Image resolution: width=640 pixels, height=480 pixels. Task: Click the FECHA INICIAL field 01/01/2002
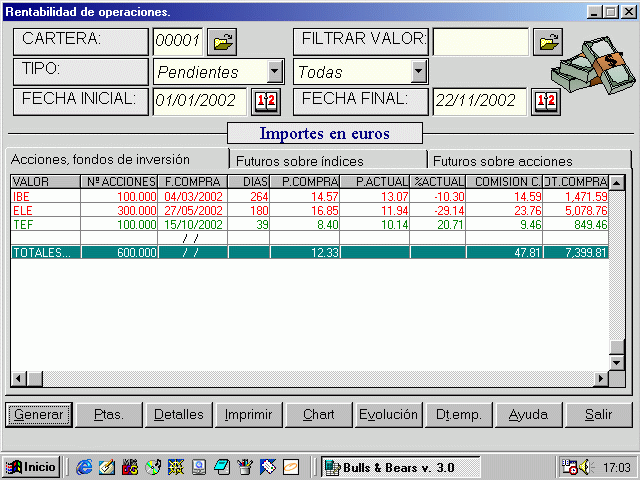200,101
